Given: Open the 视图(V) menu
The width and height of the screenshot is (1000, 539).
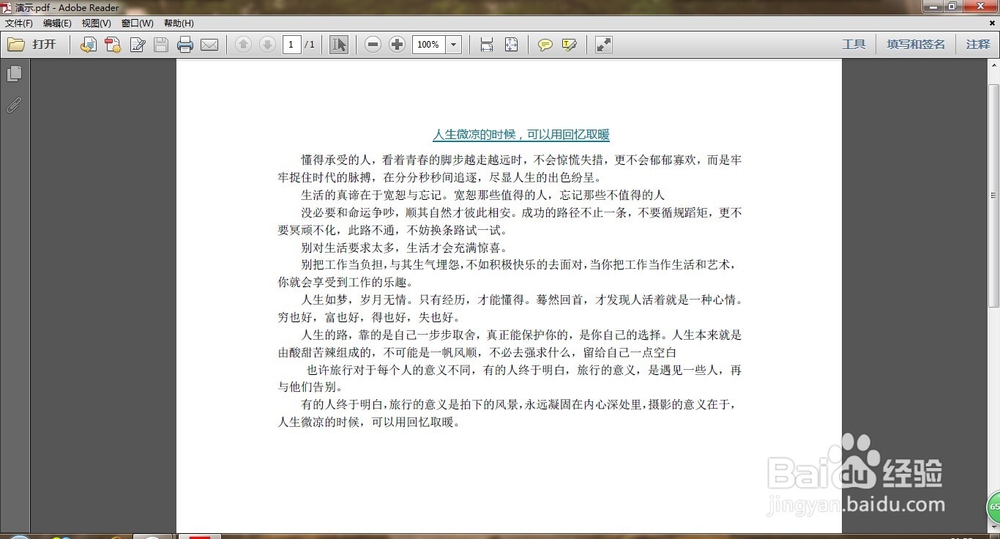Looking at the screenshot, I should (x=96, y=23).
